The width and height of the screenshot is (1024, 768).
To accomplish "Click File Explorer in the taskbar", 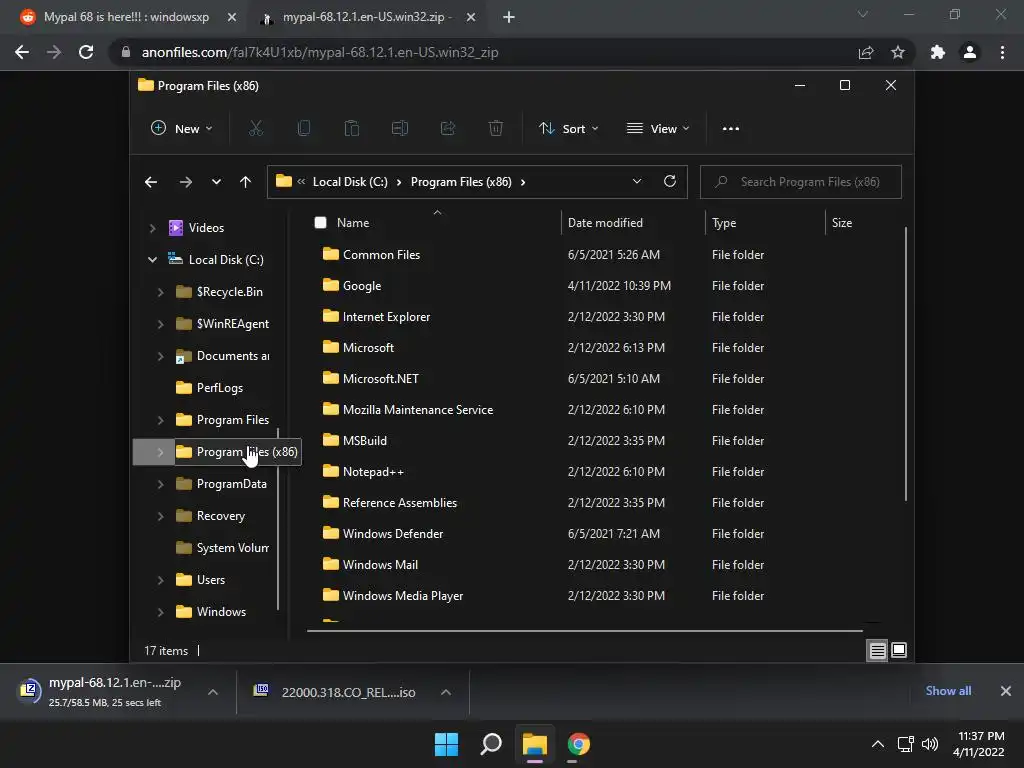I will [x=534, y=744].
